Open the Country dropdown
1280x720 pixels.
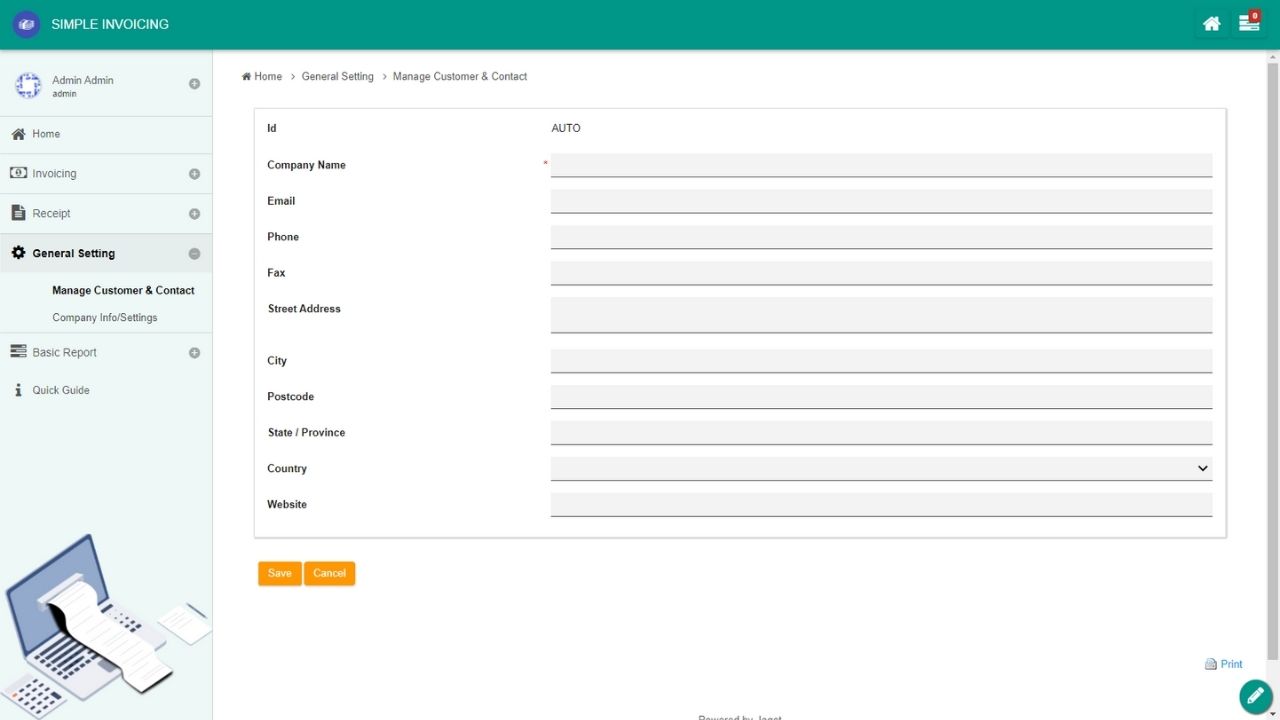[880, 468]
